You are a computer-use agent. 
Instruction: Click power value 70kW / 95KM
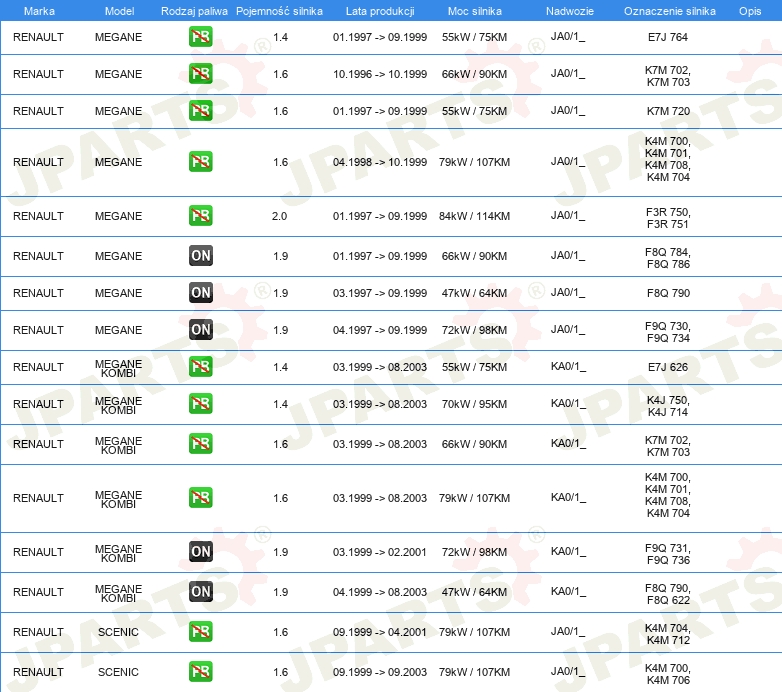(x=474, y=404)
